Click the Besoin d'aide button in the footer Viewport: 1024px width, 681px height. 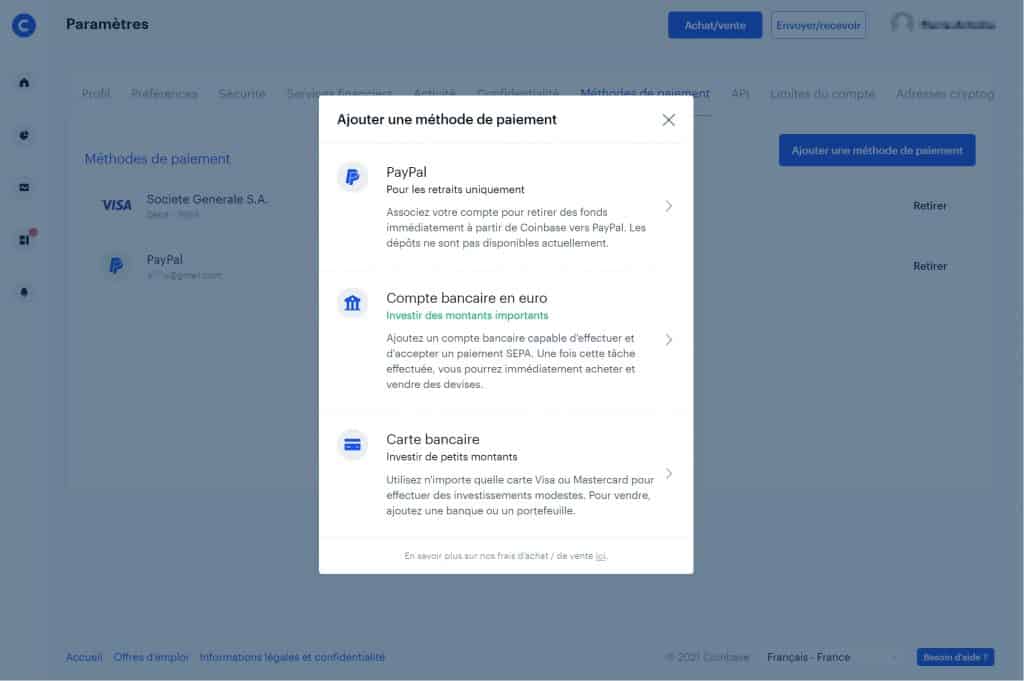(x=954, y=657)
